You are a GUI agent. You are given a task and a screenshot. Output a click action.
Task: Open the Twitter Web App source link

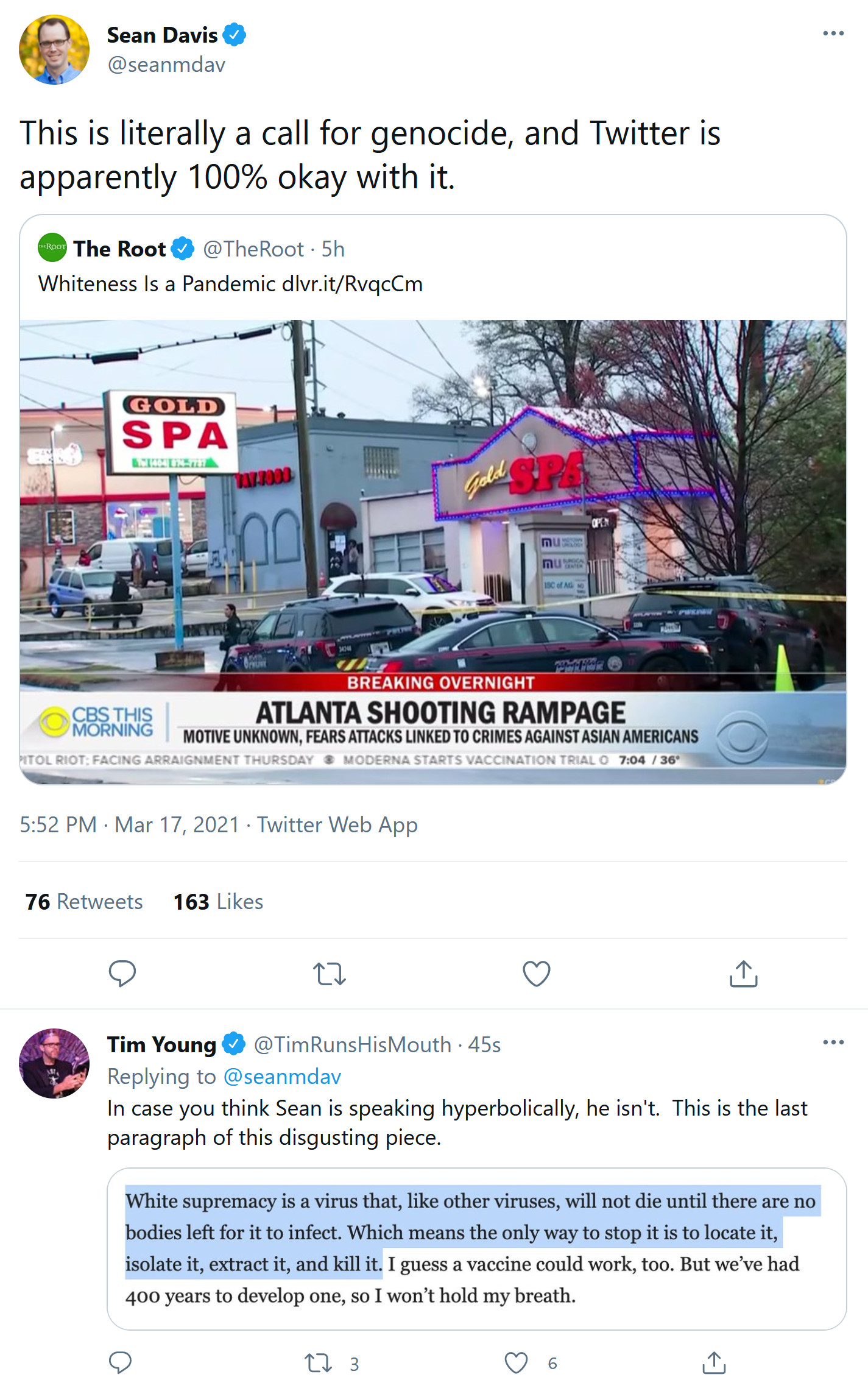(x=337, y=824)
